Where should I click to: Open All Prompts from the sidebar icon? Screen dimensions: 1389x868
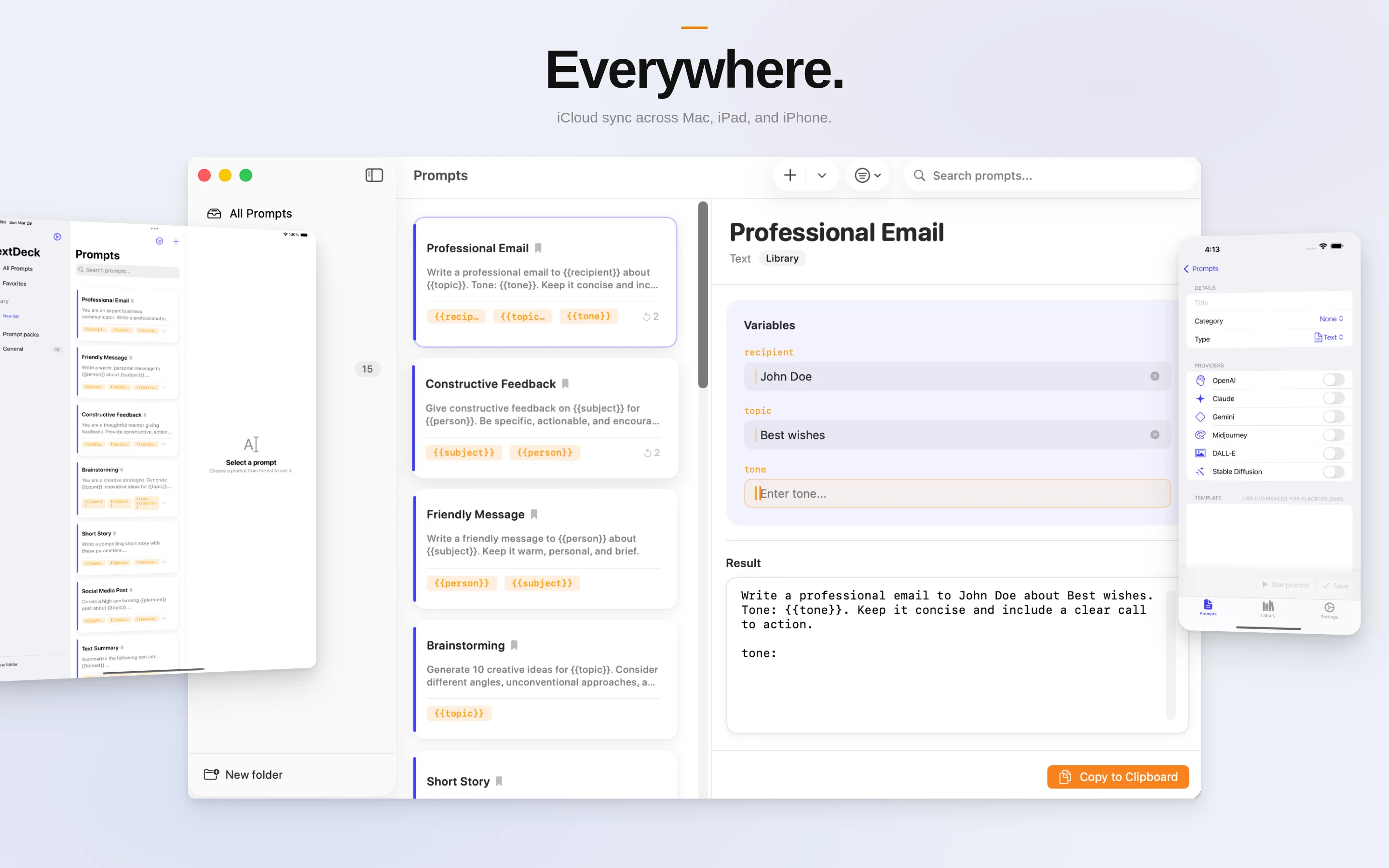pyautogui.click(x=214, y=213)
